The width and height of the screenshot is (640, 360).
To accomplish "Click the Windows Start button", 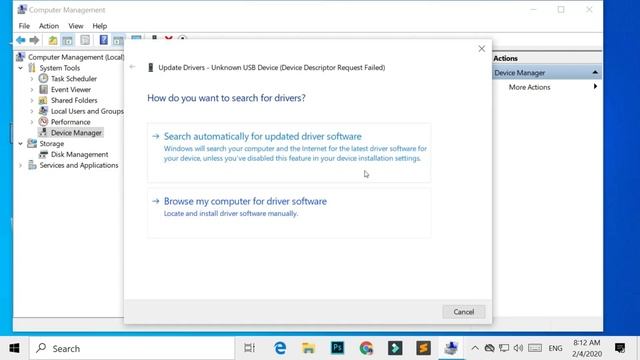I will click(x=14, y=348).
